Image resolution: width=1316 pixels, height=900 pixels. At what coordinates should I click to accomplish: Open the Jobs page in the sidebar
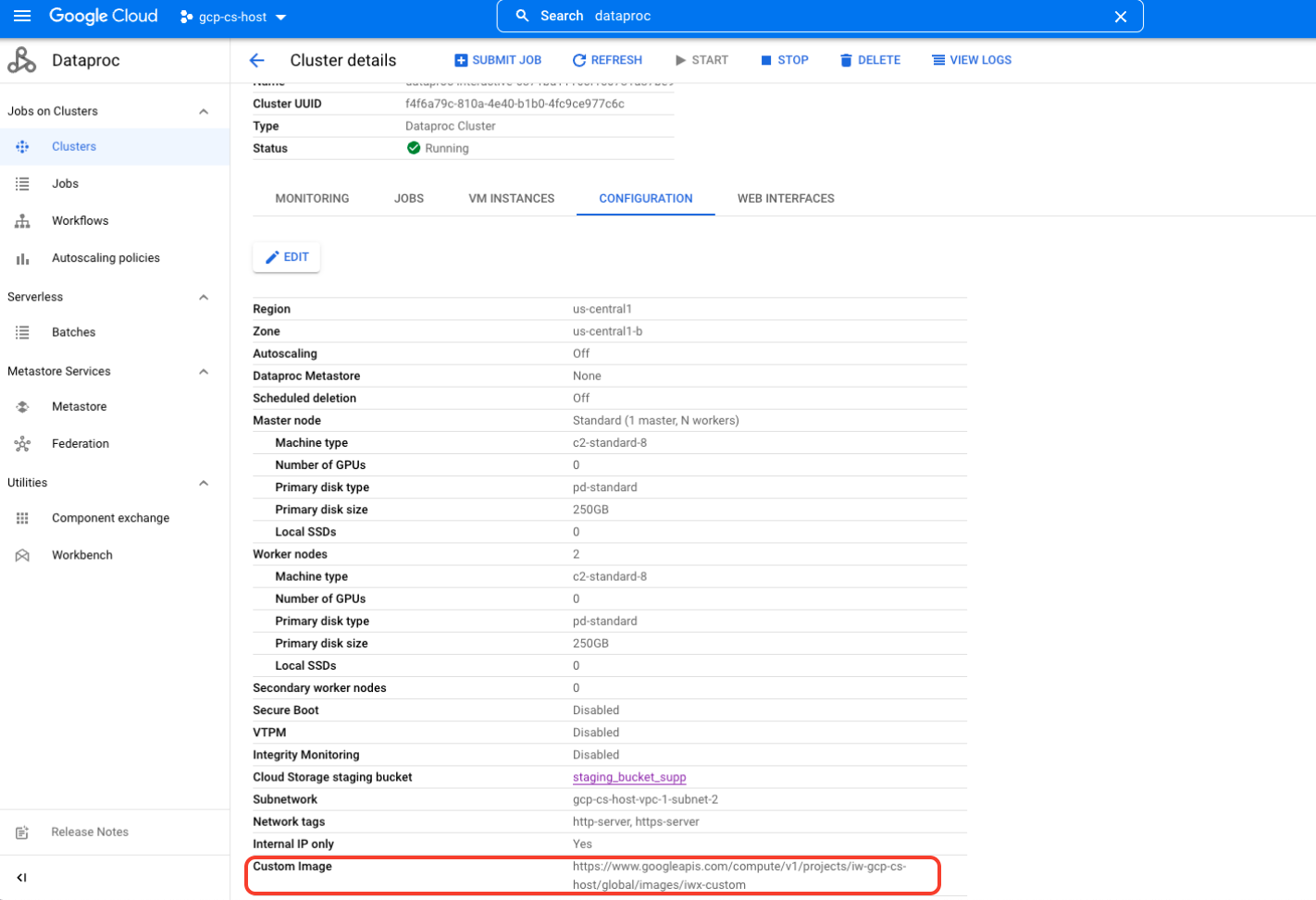pyautogui.click(x=65, y=184)
